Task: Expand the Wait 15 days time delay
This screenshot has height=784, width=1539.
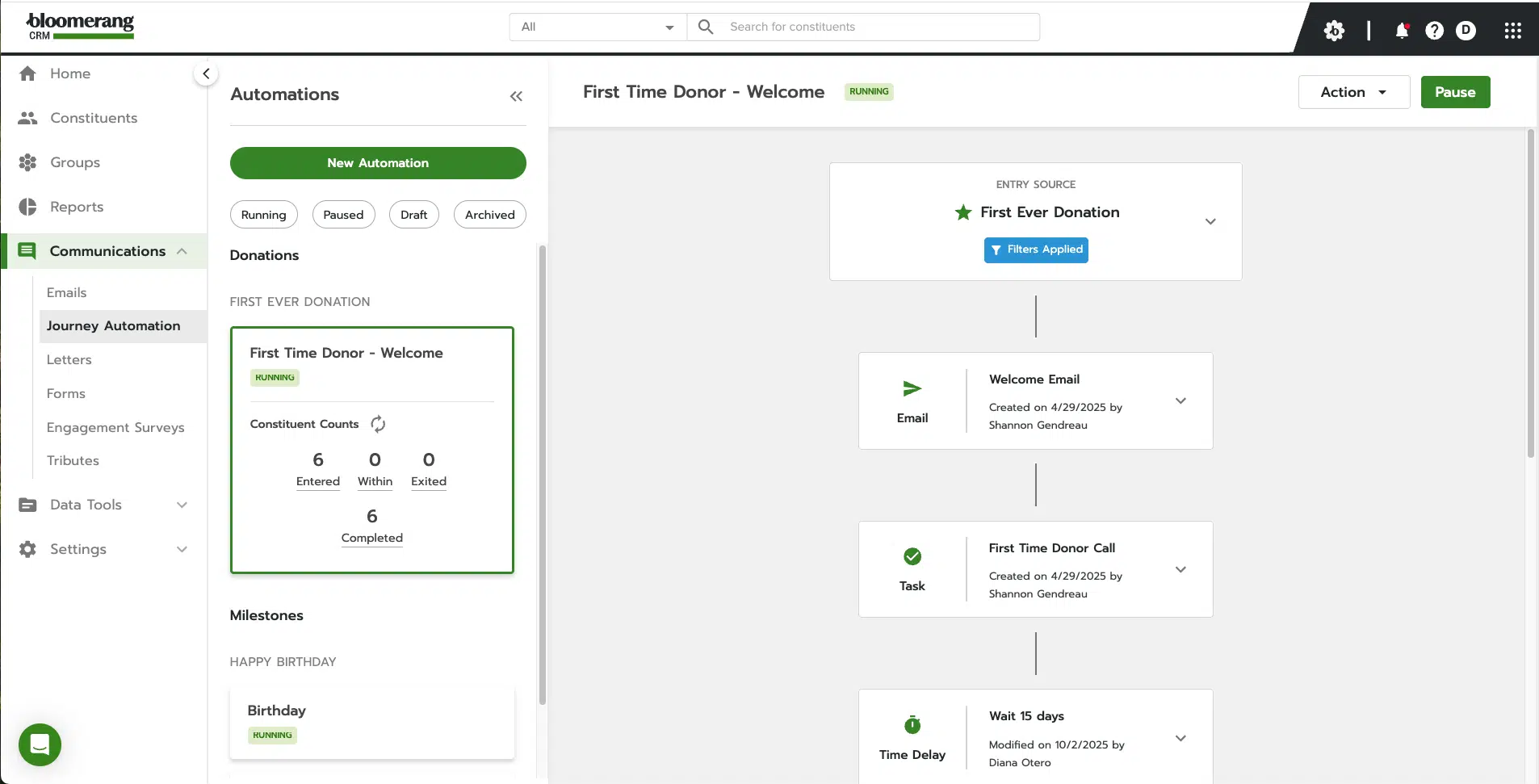Action: click(x=1180, y=737)
